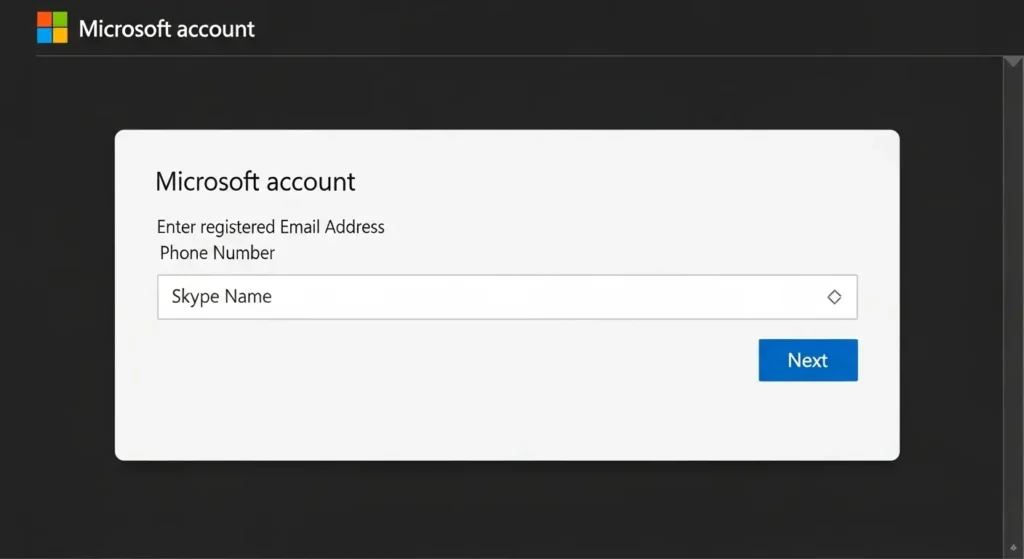
Task: Click the 'Microsoft account' card heading
Action: (255, 182)
